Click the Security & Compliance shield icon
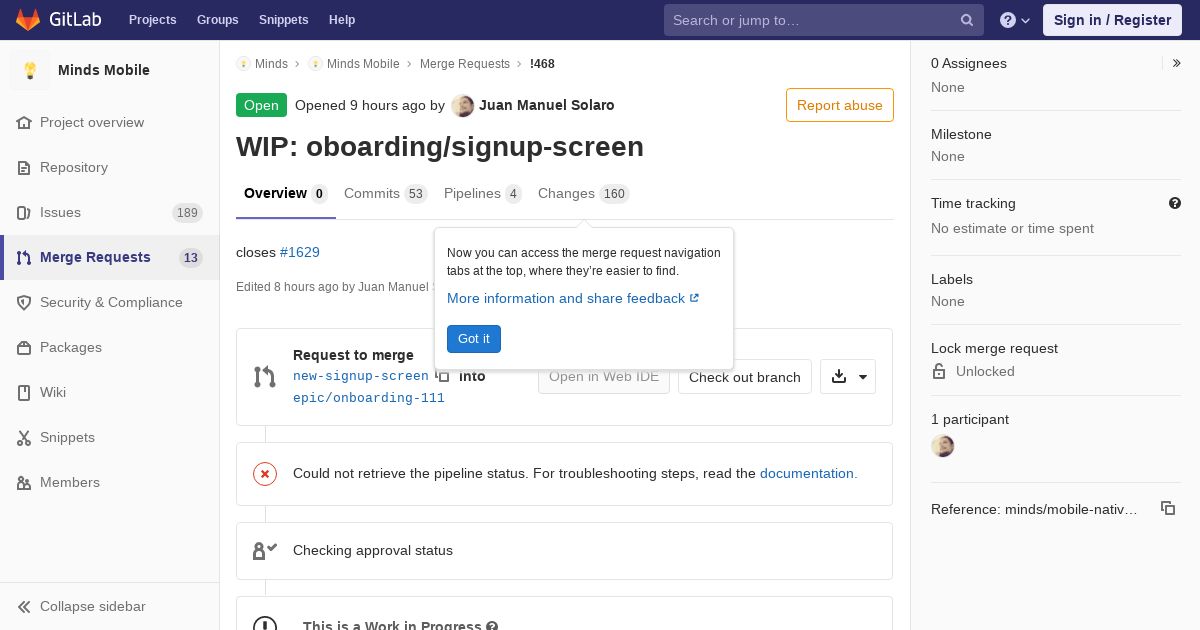Viewport: 1200px width, 630px height. (x=24, y=303)
